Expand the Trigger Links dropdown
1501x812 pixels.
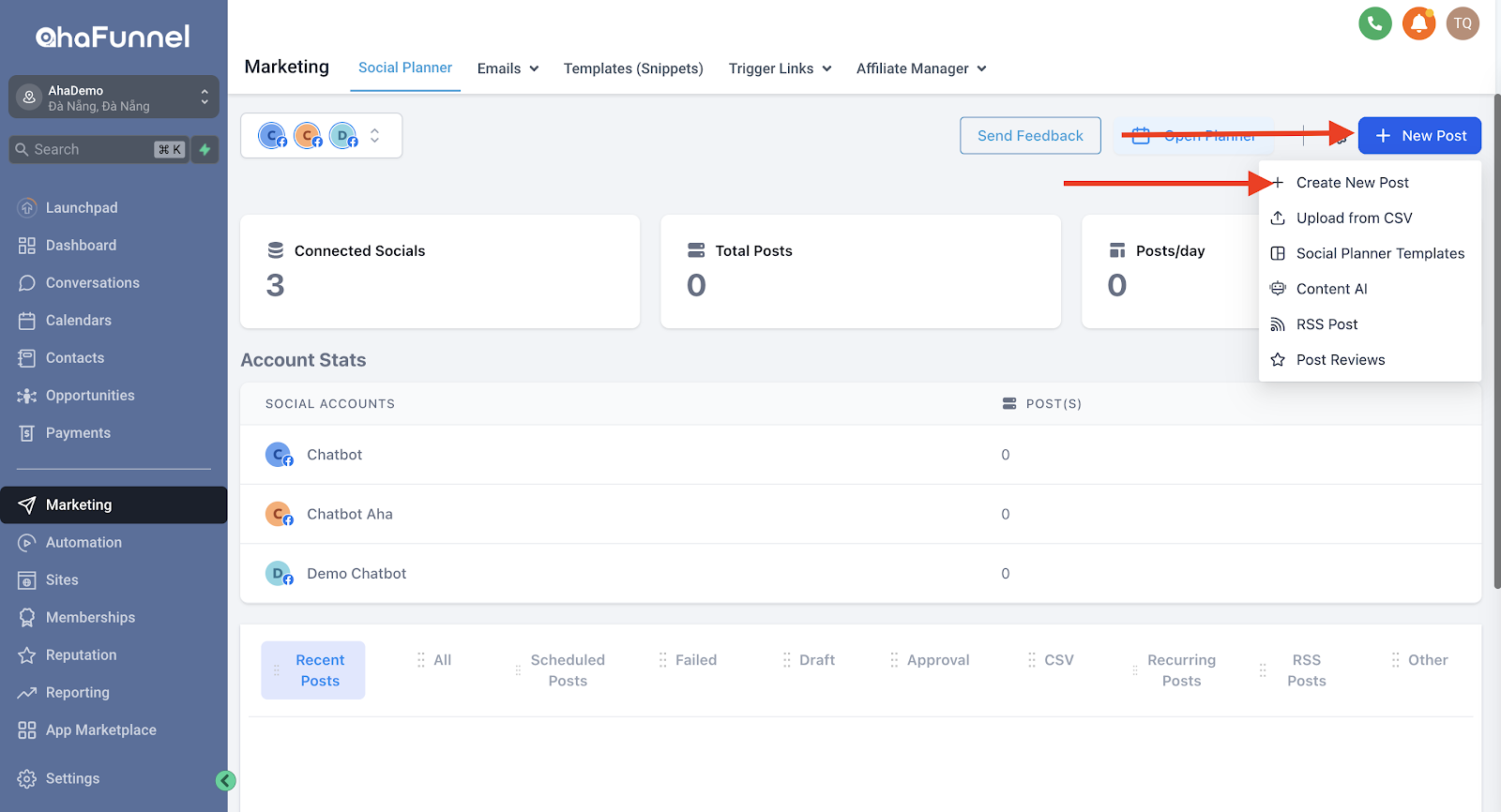(x=780, y=68)
